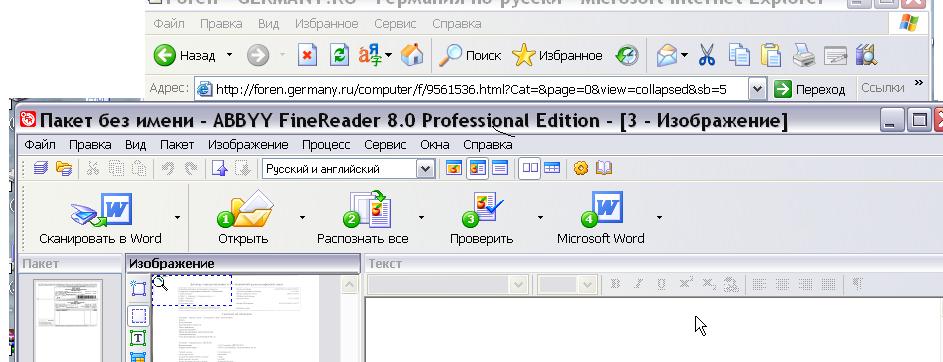Click the Internet Explorer Home icon
Screen dimensions: 943x362
pos(413,56)
